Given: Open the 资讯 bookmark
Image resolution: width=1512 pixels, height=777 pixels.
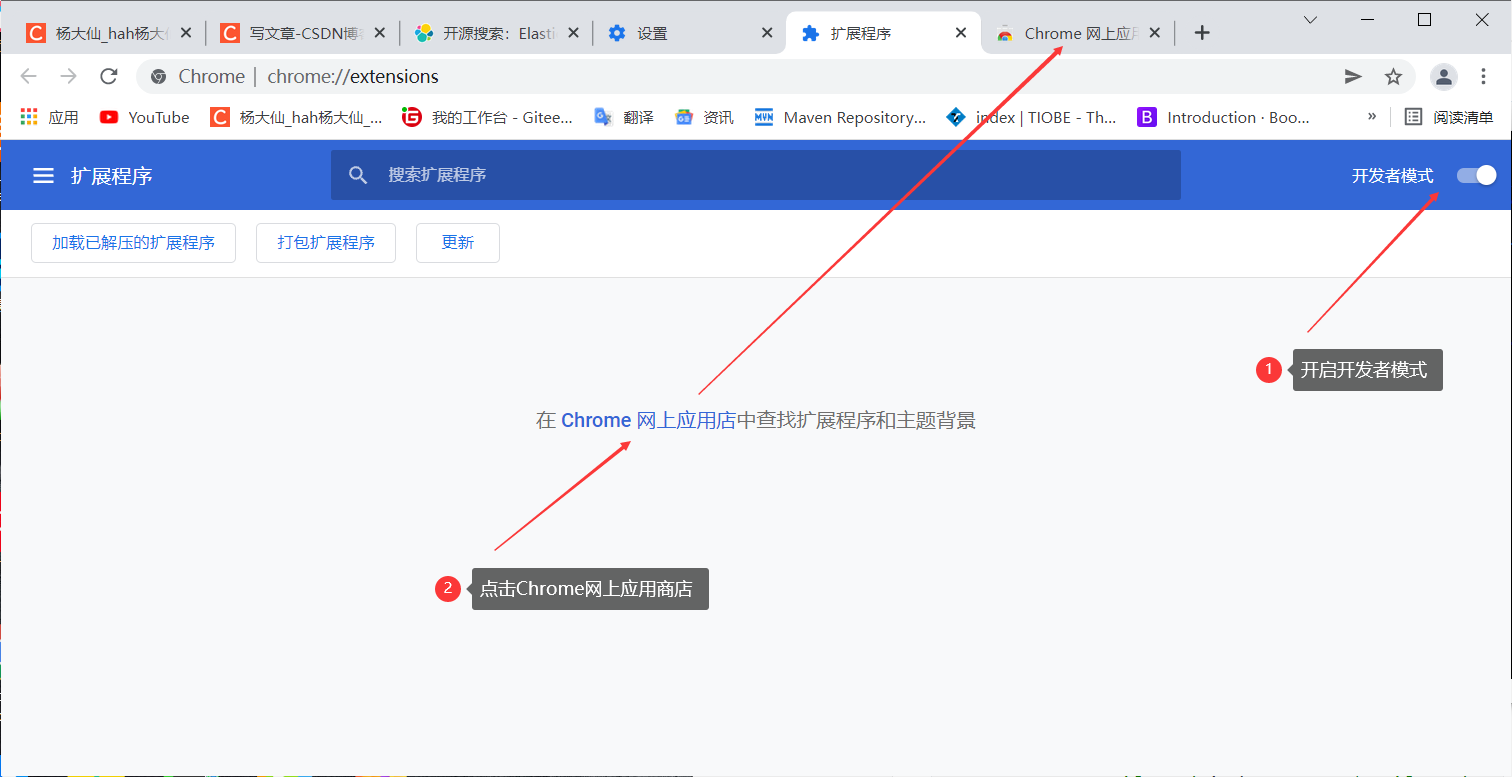Looking at the screenshot, I should [704, 117].
